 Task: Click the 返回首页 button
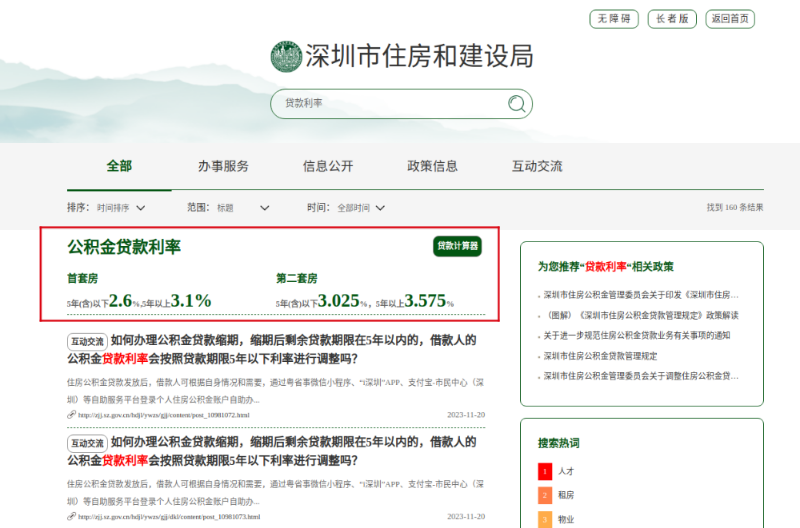click(x=730, y=19)
